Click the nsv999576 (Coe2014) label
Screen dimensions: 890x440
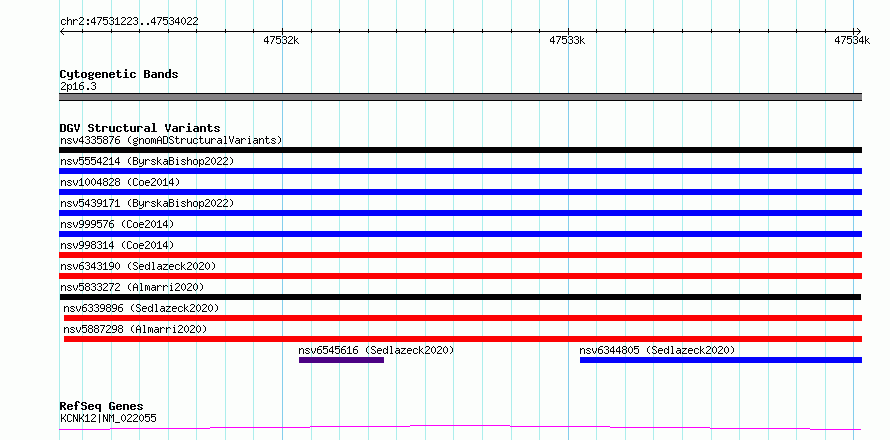click(x=117, y=224)
